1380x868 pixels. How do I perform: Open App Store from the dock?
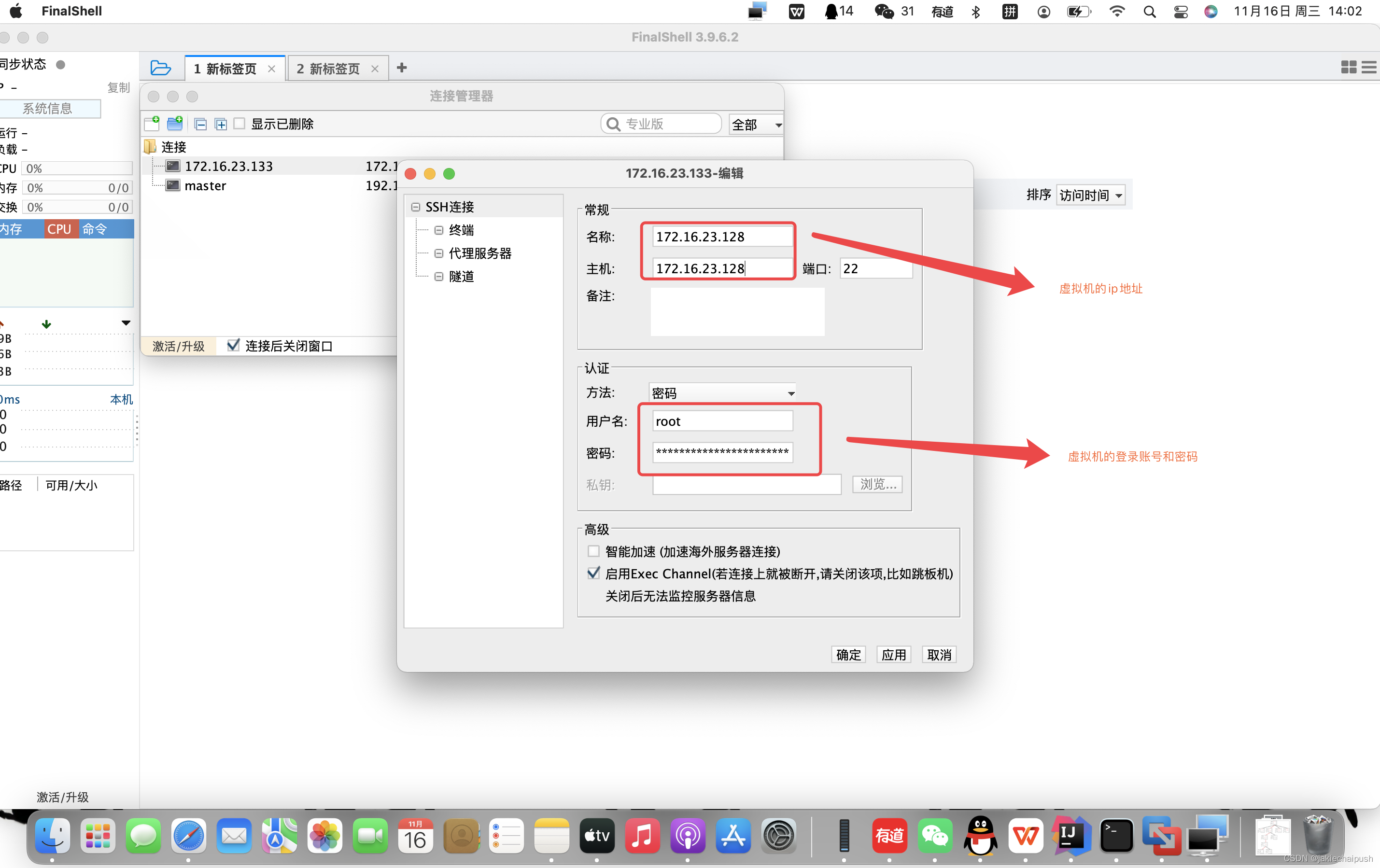(732, 836)
